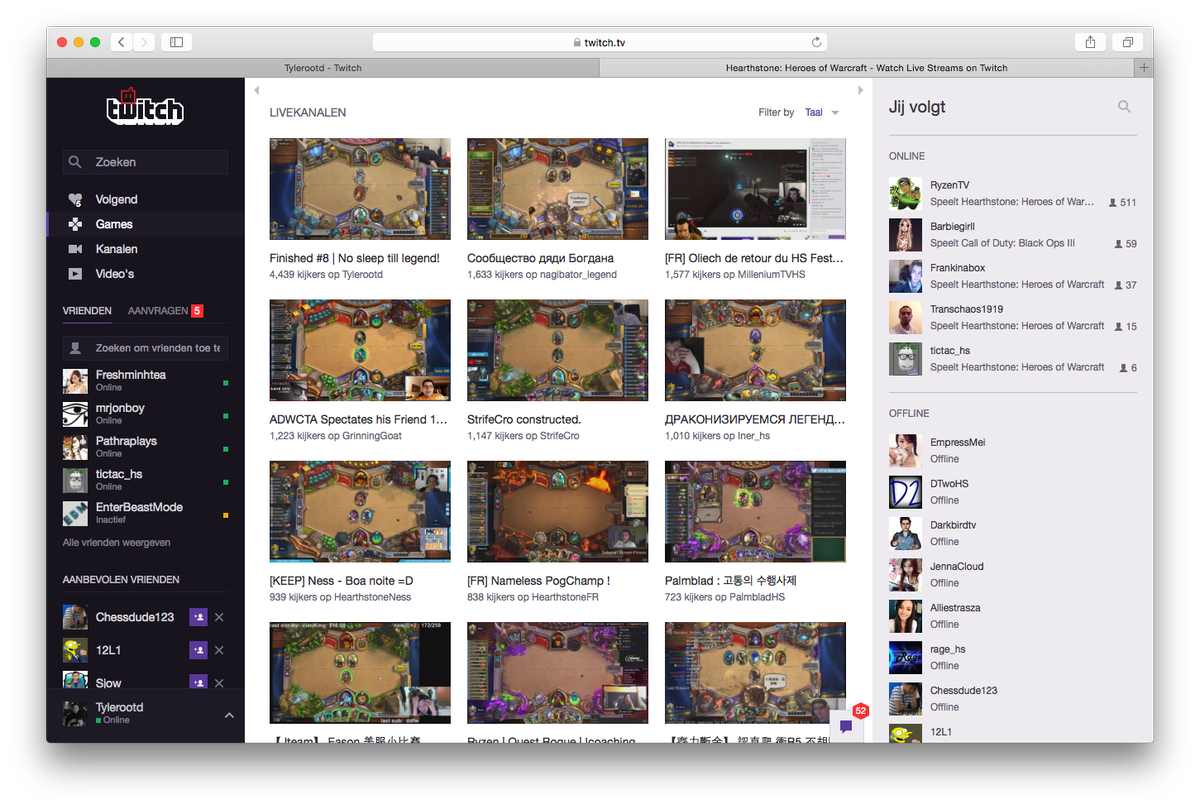Image resolution: width=1200 pixels, height=809 pixels.
Task: Open new Safari tab plus button
Action: point(1144,68)
